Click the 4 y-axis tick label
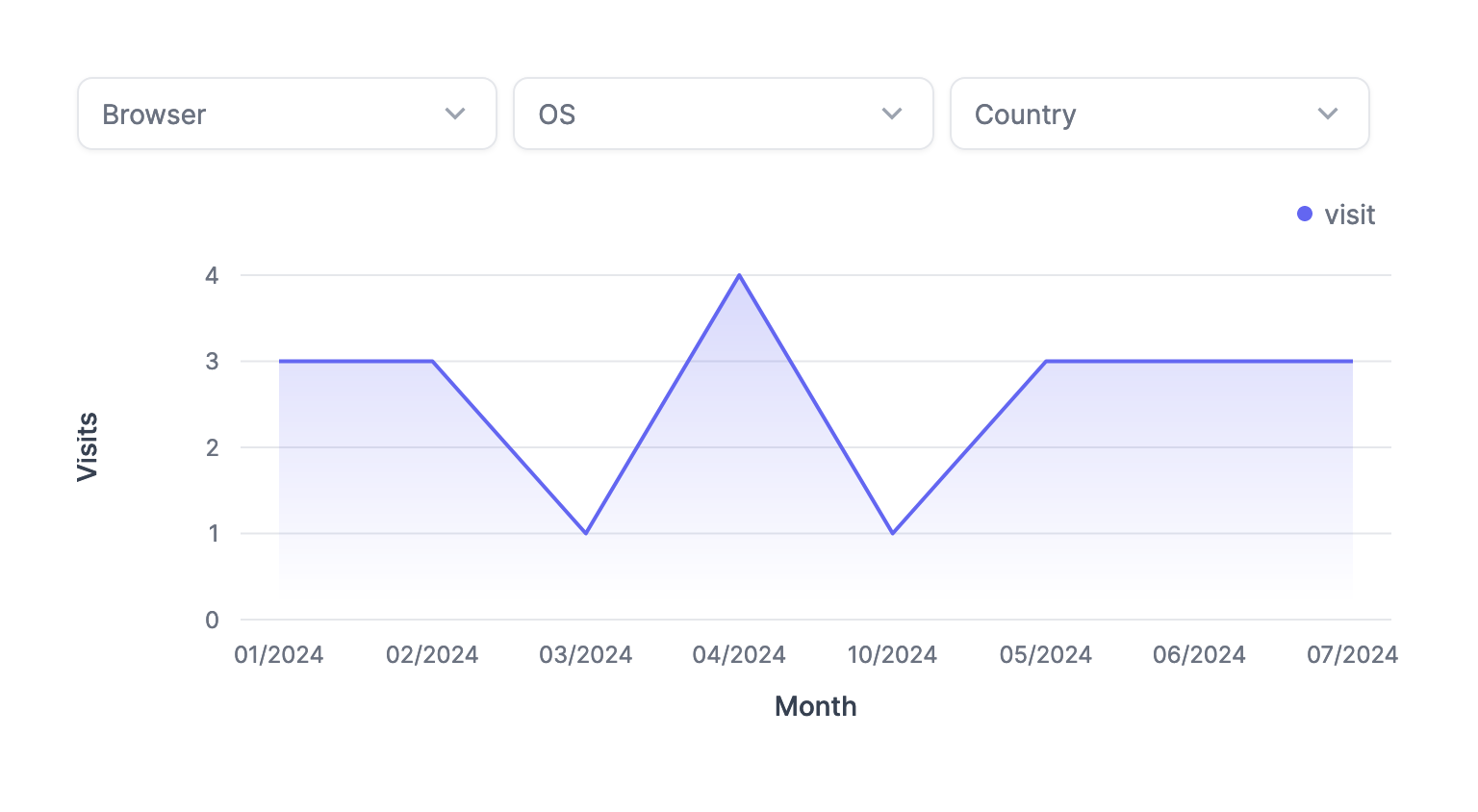1478x812 pixels. point(212,276)
